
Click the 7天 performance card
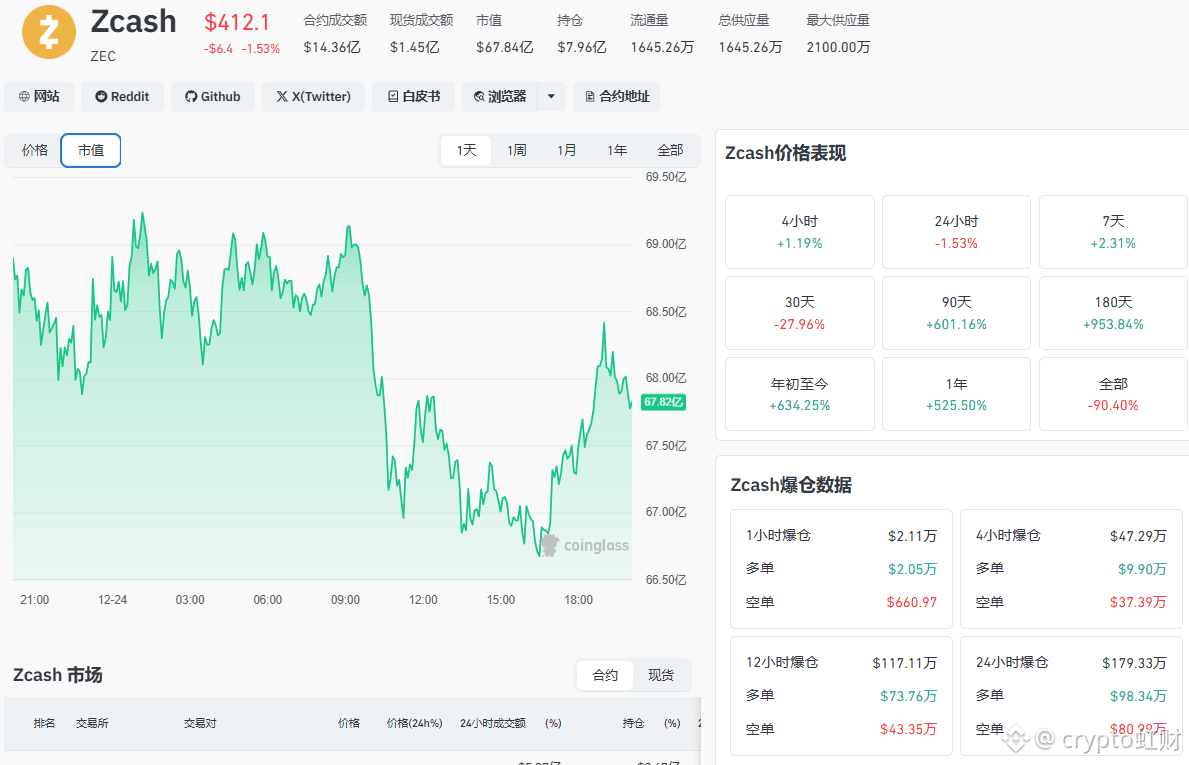tap(1113, 232)
